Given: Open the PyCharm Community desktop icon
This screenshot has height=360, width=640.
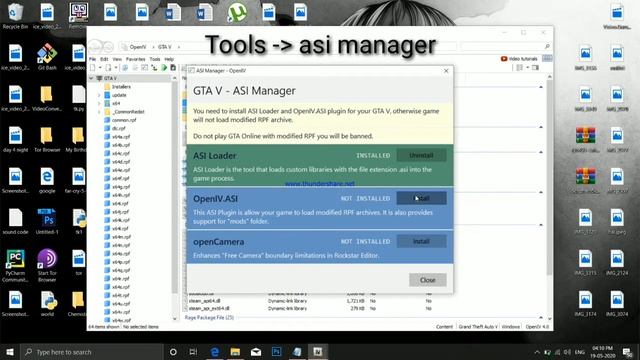Looking at the screenshot, I should [x=15, y=265].
